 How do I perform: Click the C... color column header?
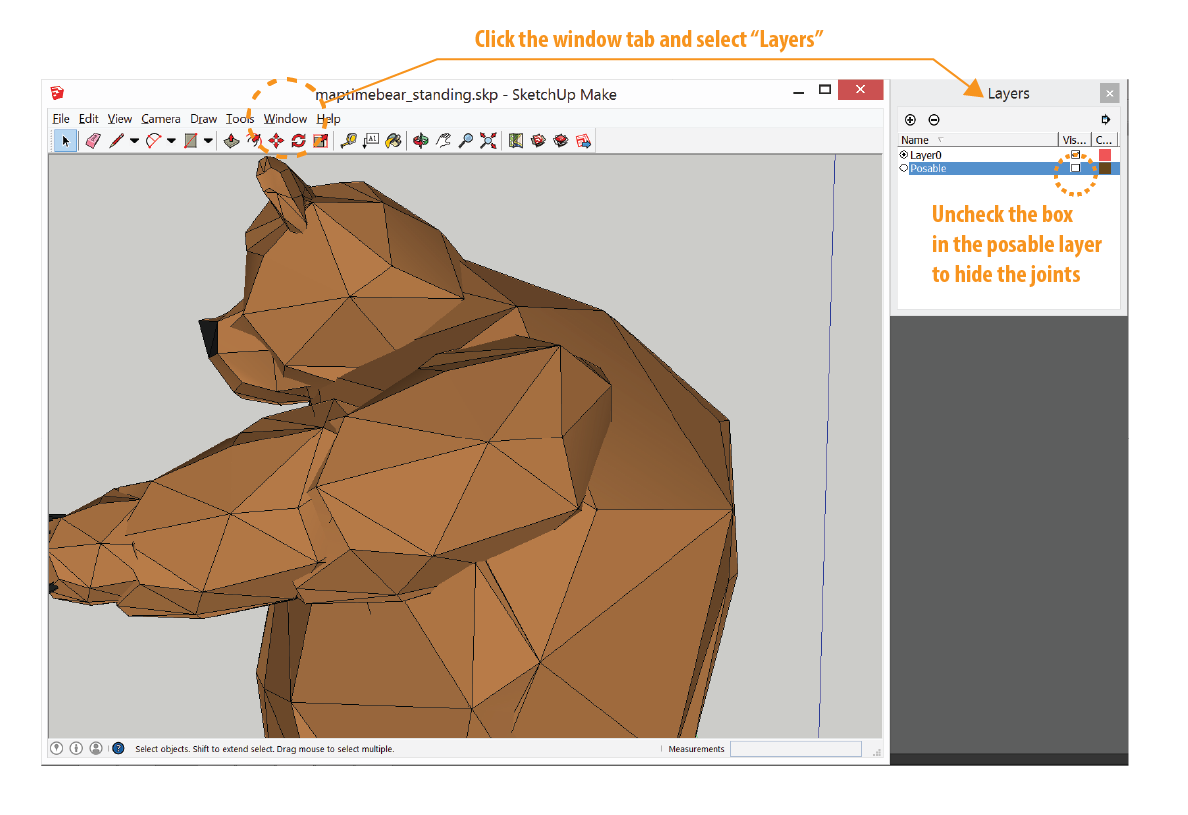[1105, 140]
